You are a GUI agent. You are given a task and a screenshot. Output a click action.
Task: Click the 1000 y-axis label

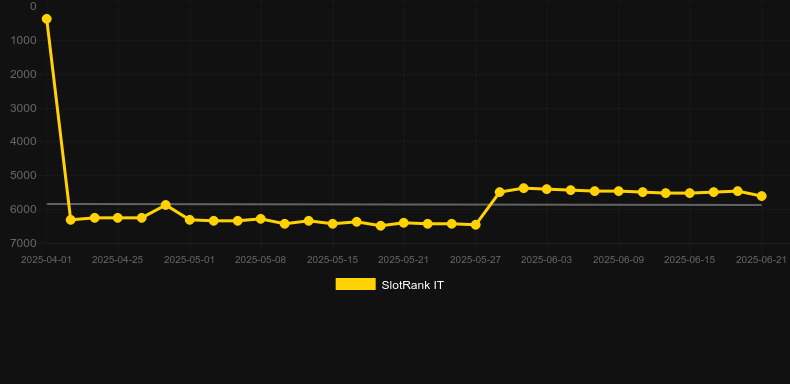23,40
